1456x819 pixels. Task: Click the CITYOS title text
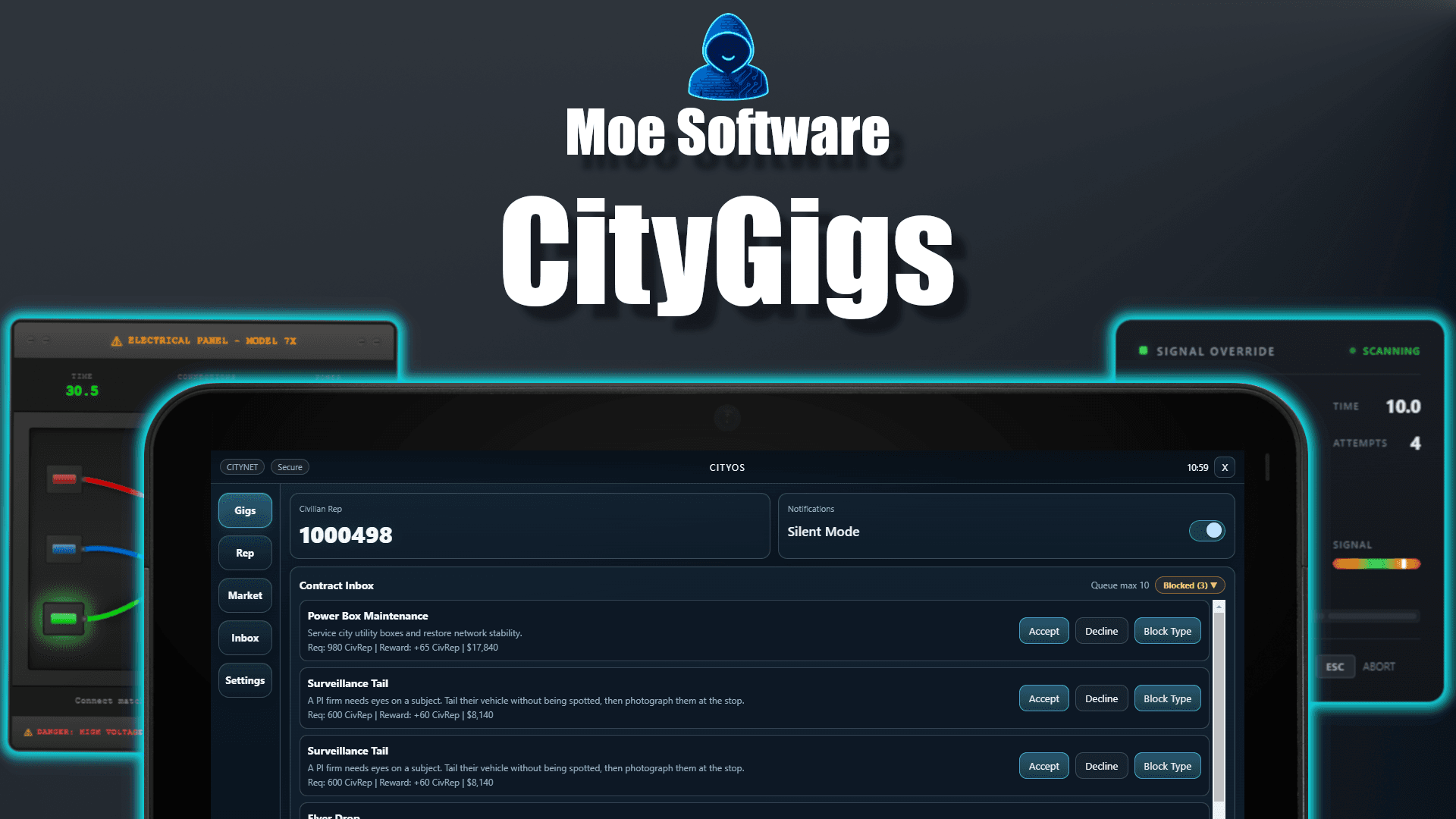point(727,468)
